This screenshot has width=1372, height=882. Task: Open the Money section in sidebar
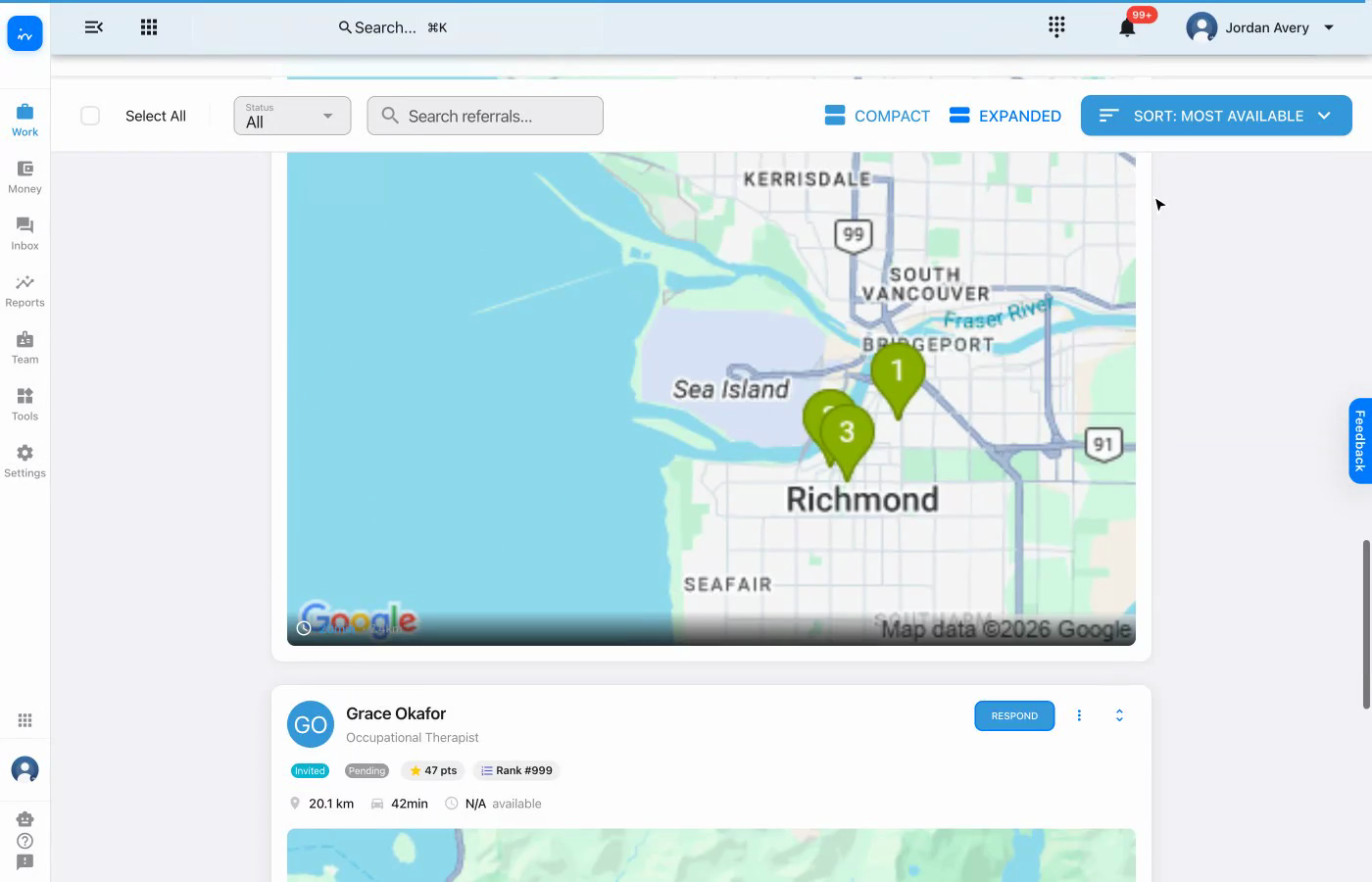click(24, 177)
